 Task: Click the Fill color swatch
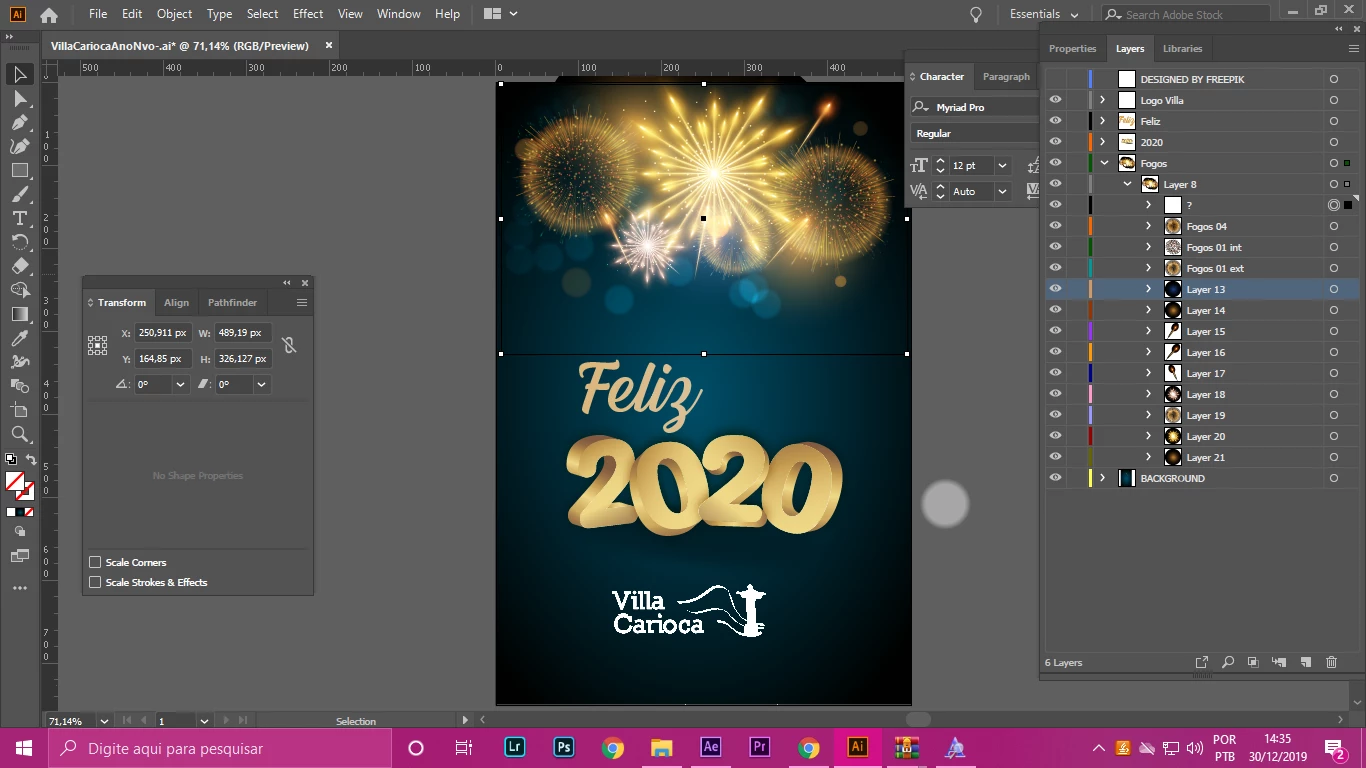tap(15, 482)
